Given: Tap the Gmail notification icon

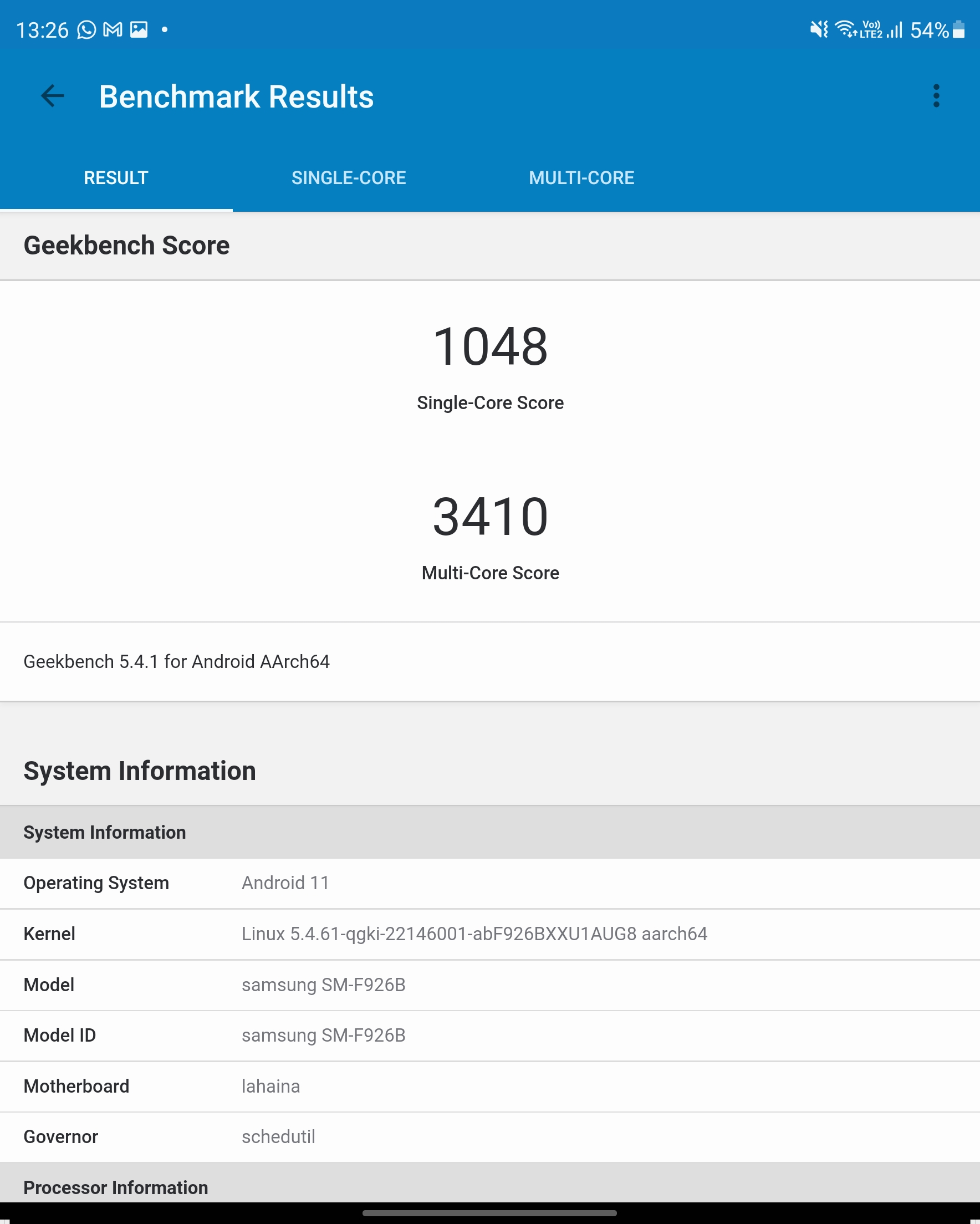Looking at the screenshot, I should [x=113, y=29].
